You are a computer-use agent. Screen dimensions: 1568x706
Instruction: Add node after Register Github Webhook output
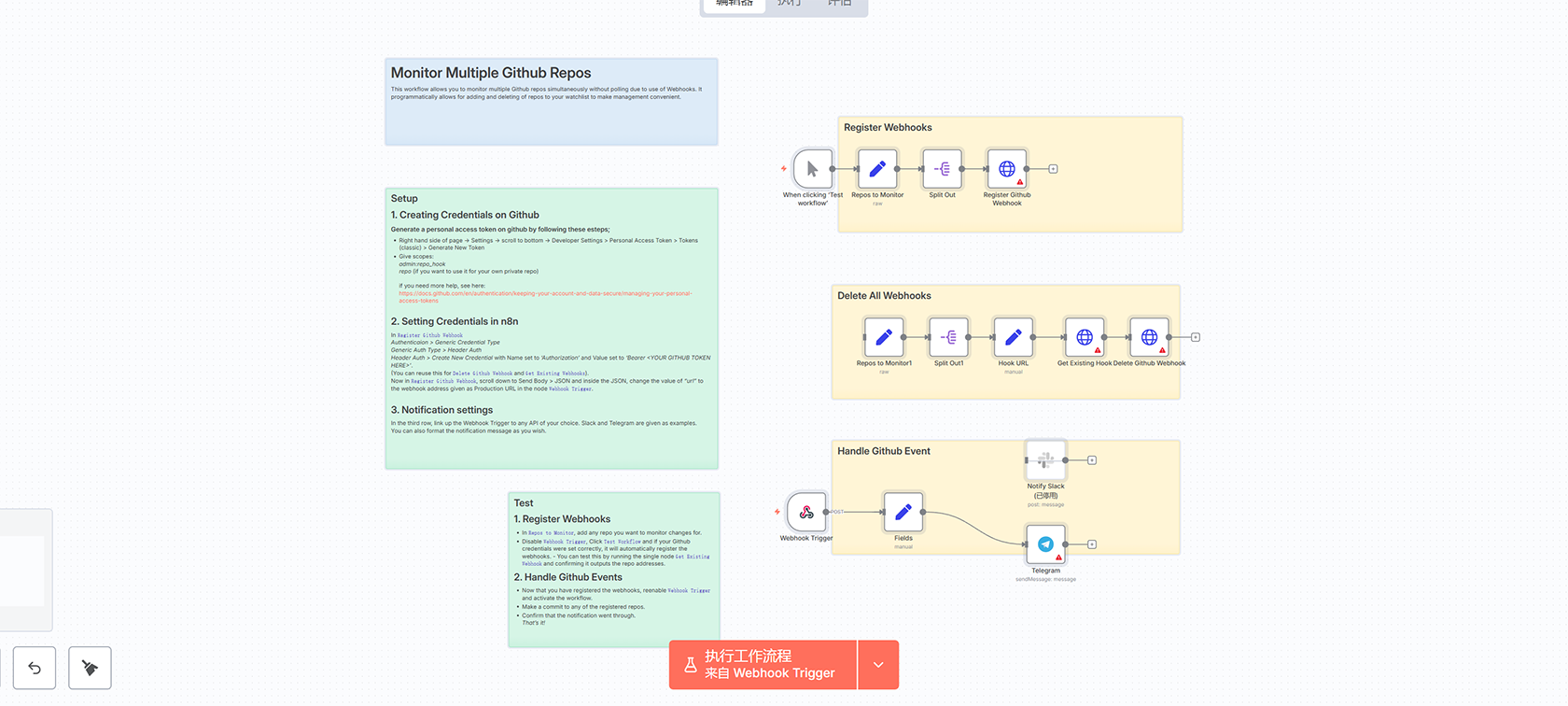pyautogui.click(x=1053, y=169)
